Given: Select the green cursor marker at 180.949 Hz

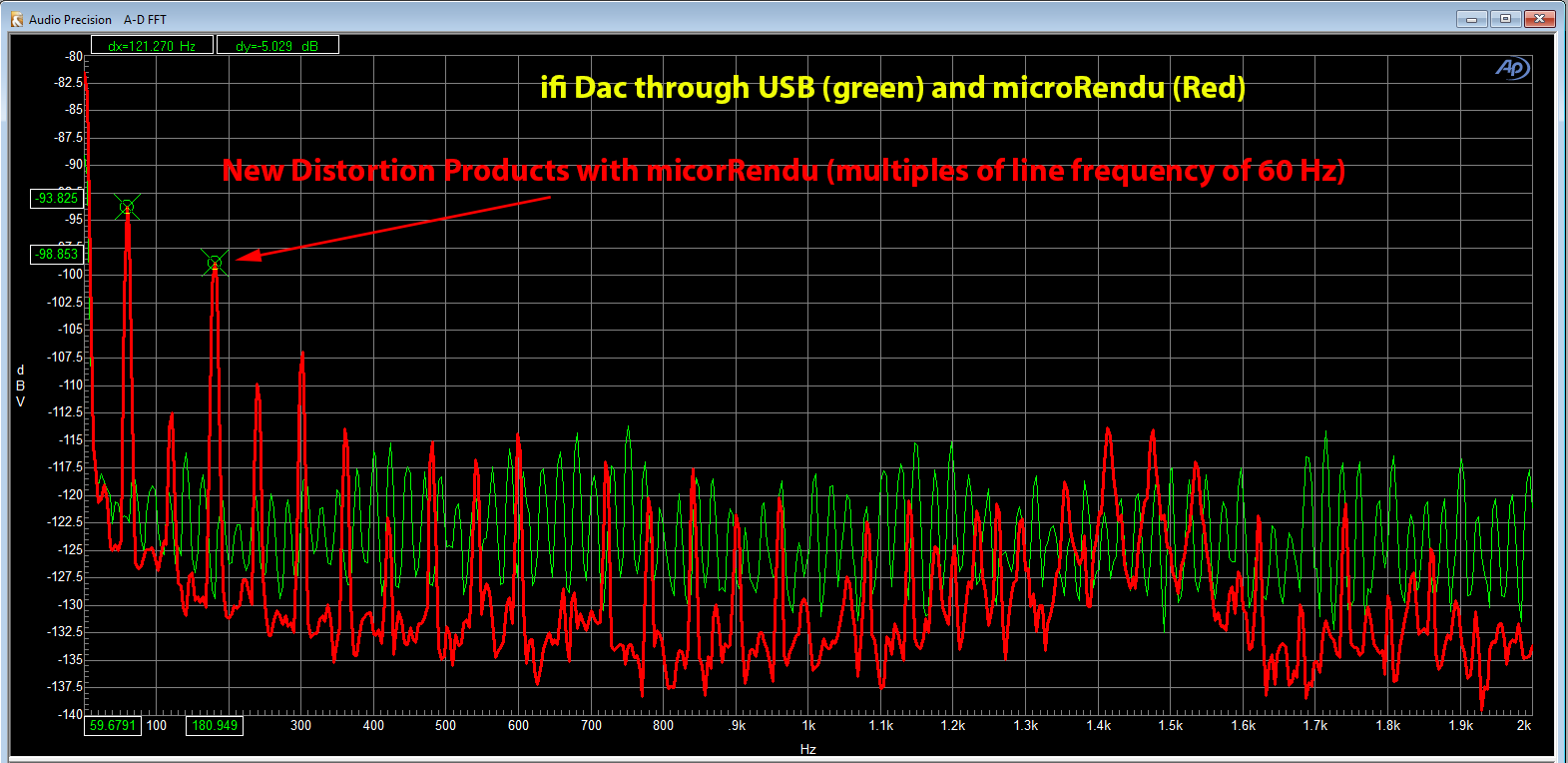Looking at the screenshot, I should click(215, 263).
